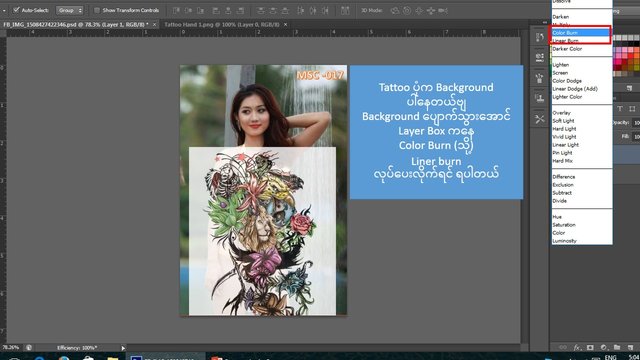Collapse the panel dock double-arrow

(x=544, y=22)
